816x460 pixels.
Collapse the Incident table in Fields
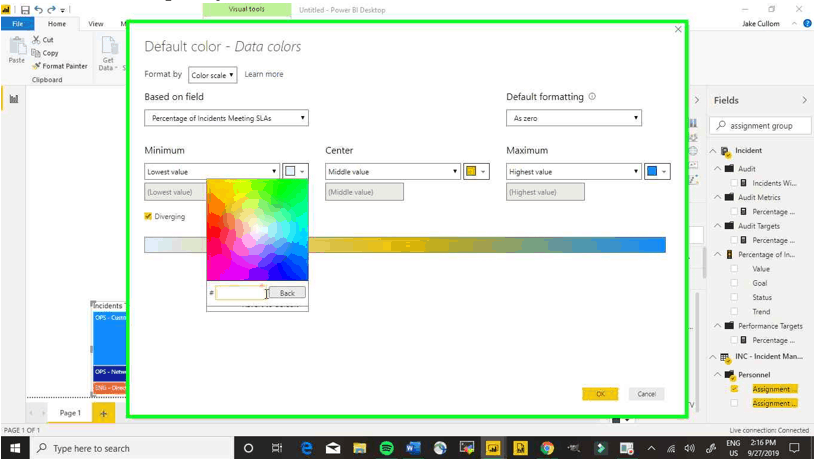point(712,151)
